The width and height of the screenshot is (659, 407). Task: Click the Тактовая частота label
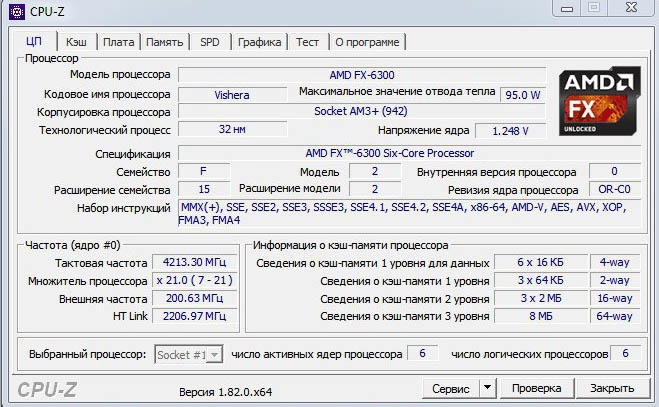click(101, 263)
